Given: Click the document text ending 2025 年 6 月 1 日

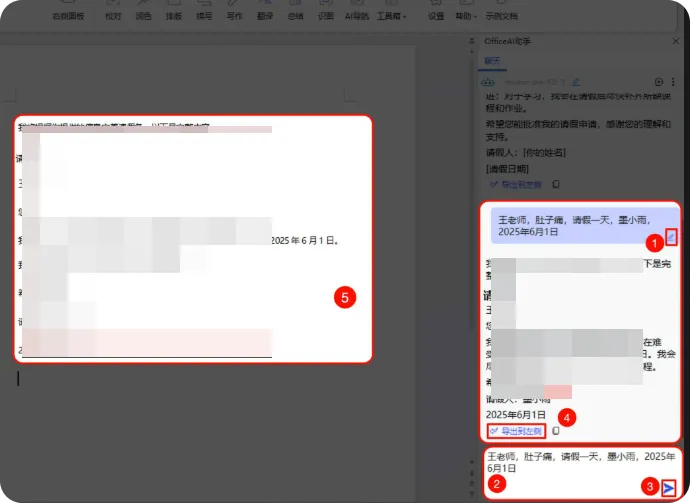Looking at the screenshot, I should coord(305,241).
